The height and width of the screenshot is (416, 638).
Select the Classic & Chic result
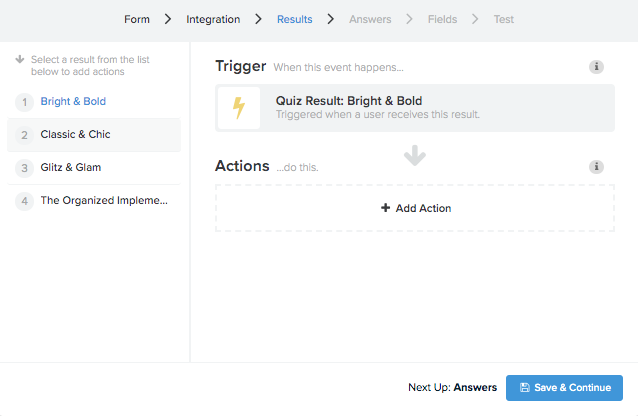94,135
